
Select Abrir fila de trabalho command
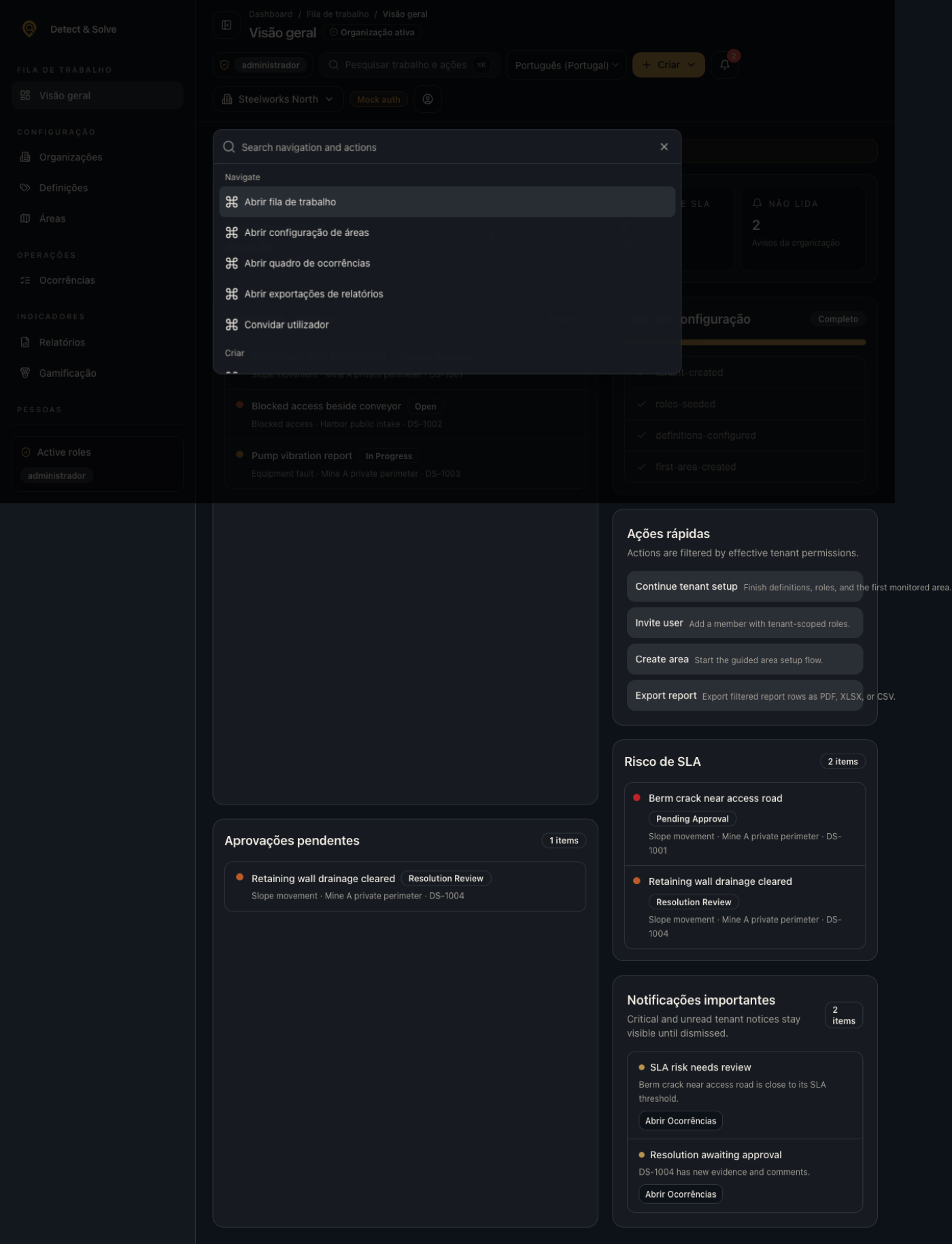[447, 202]
